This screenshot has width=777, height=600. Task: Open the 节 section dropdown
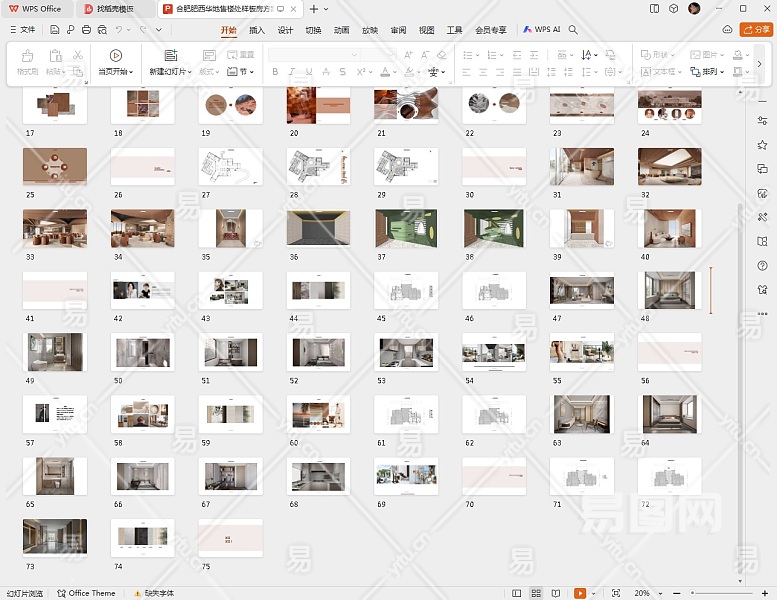241,72
